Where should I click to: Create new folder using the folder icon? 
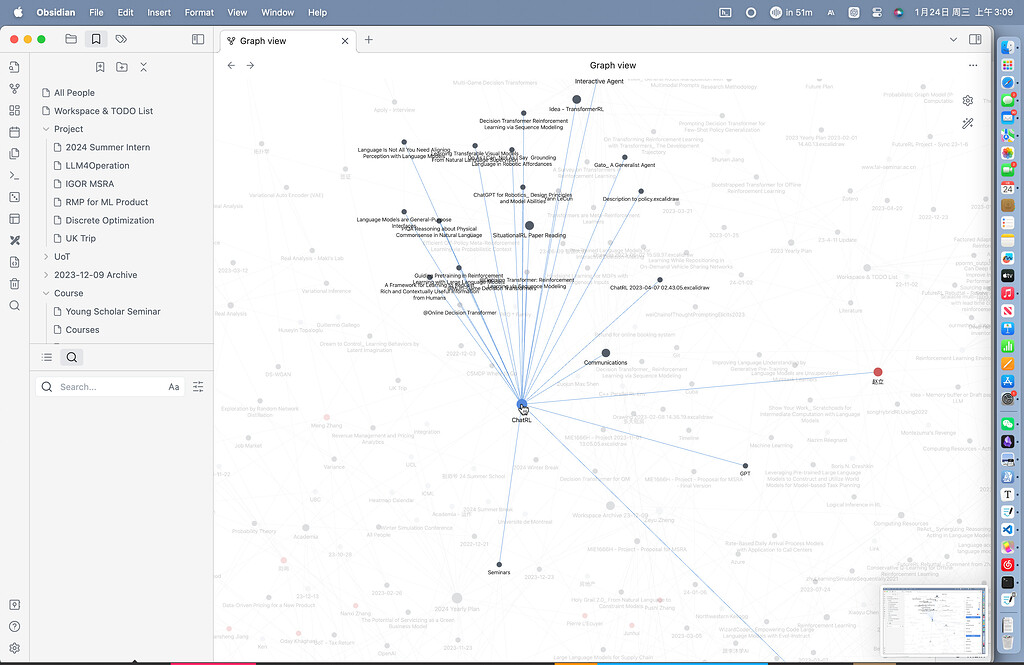(121, 66)
